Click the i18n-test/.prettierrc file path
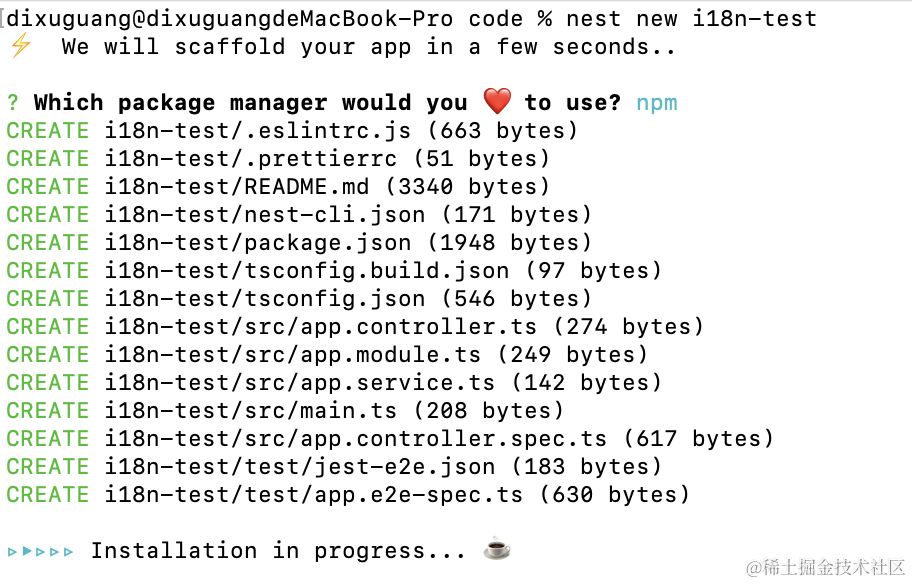The height and width of the screenshot is (584, 912). click(x=250, y=158)
